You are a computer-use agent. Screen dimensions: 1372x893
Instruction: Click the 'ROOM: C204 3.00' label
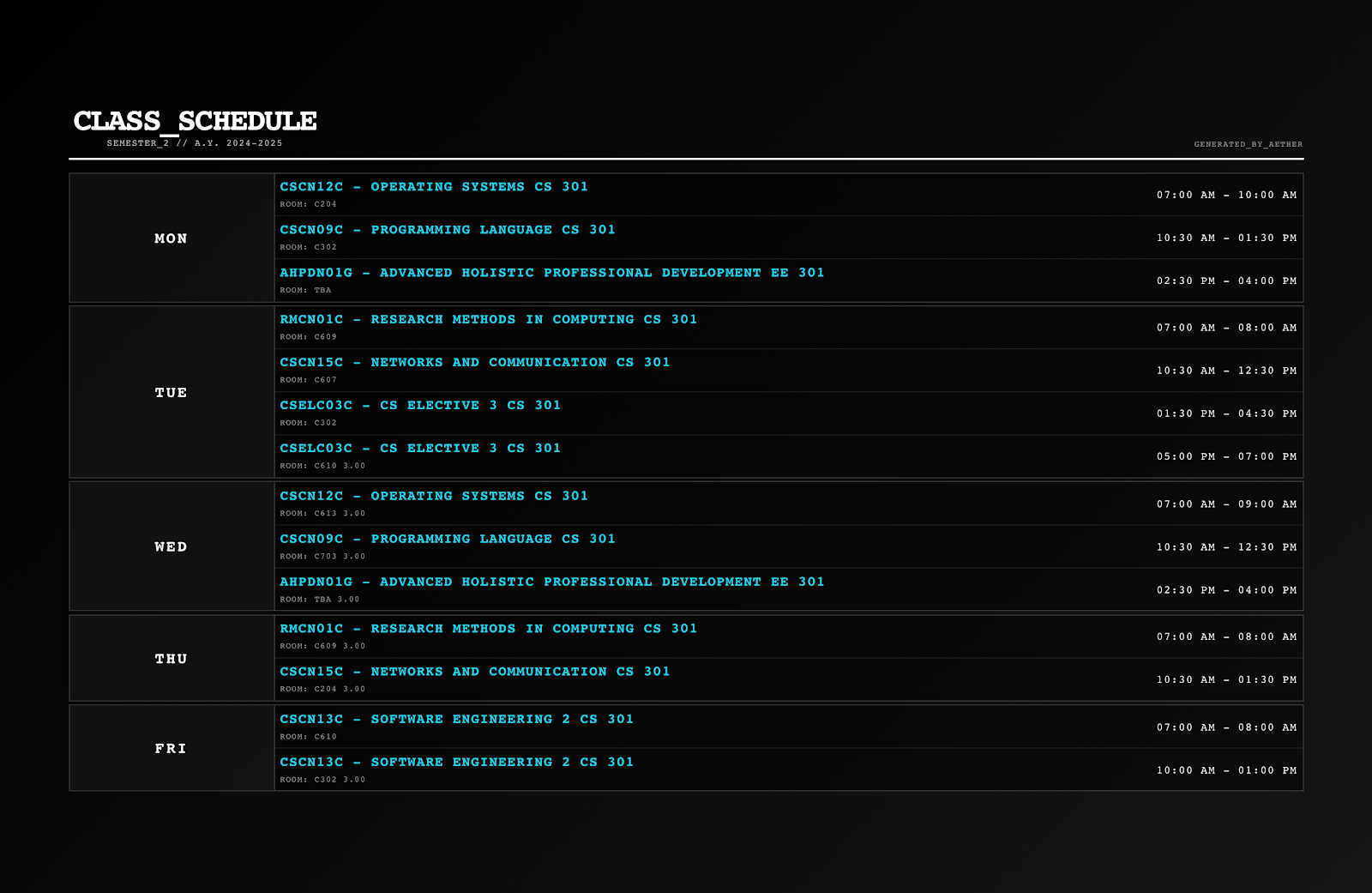click(322, 690)
